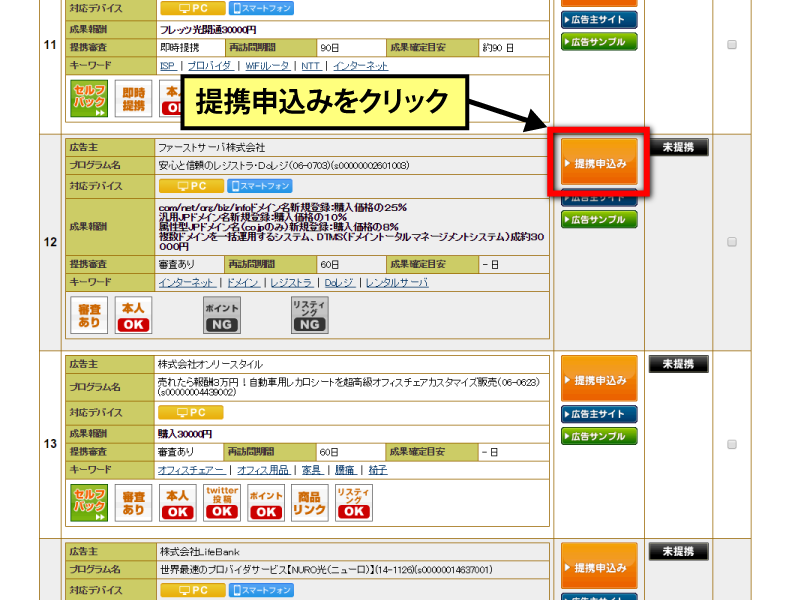The height and width of the screenshot is (600, 800).
Task: Click the 商品リンク icon in row 13
Action: (x=310, y=503)
